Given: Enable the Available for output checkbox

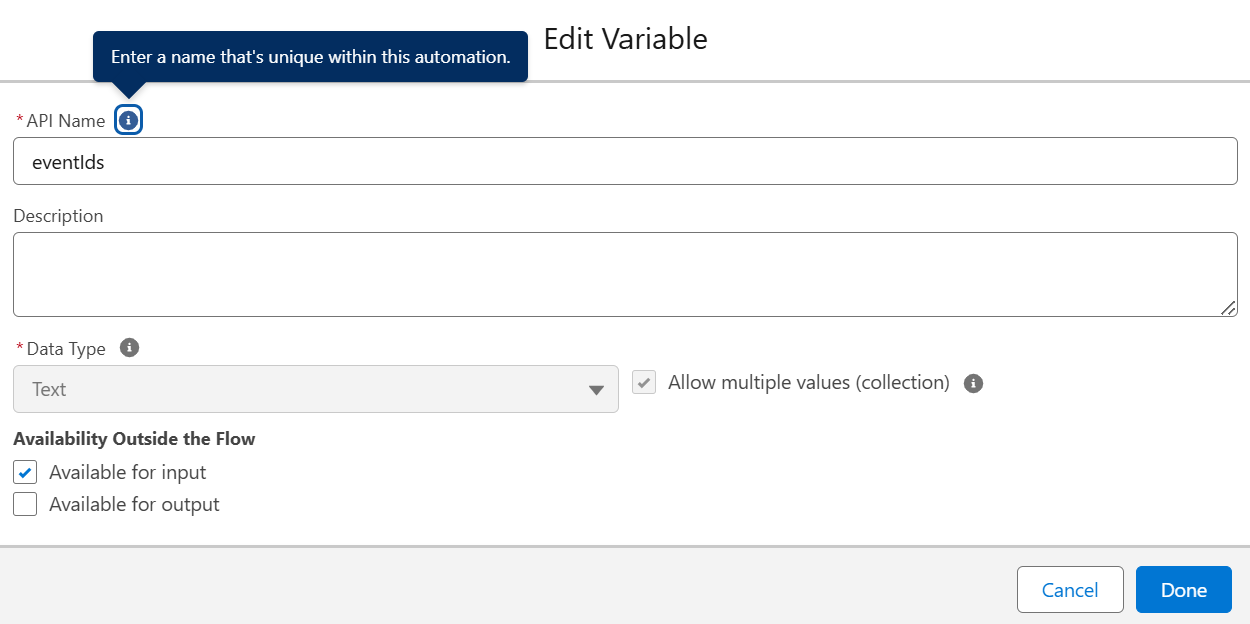Looking at the screenshot, I should (26, 504).
